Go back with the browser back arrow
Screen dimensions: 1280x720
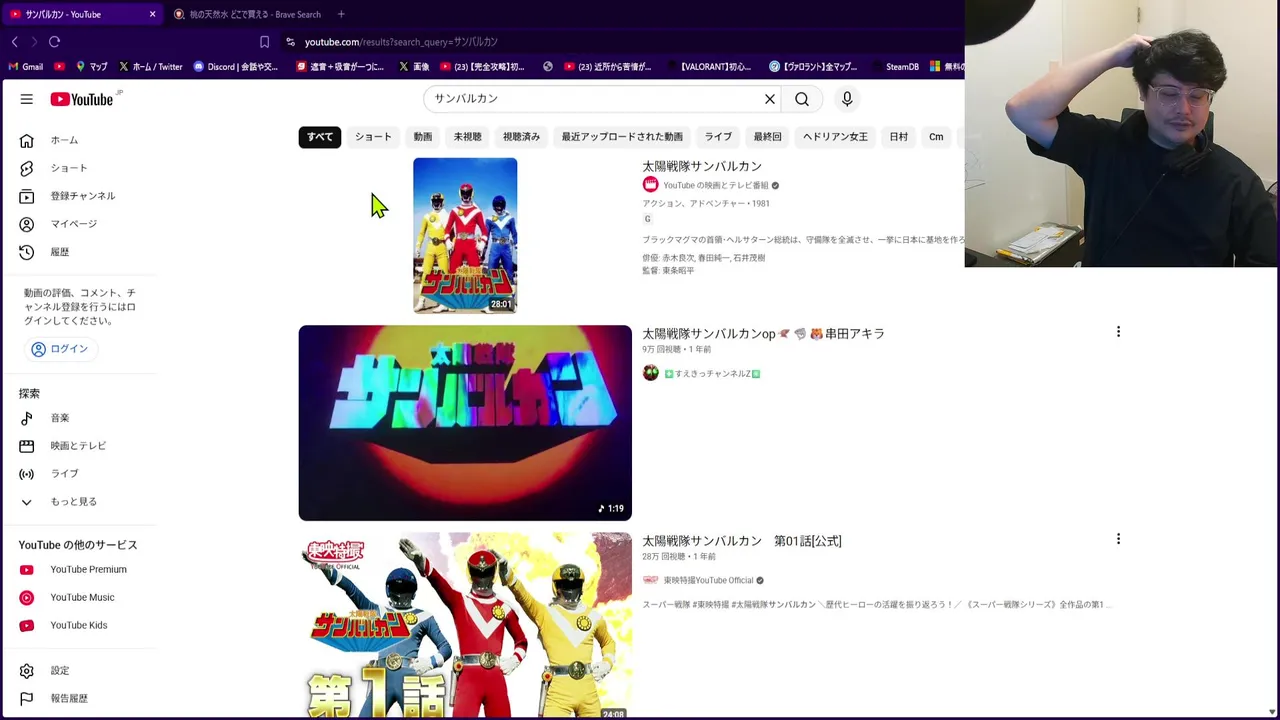[x=15, y=42]
